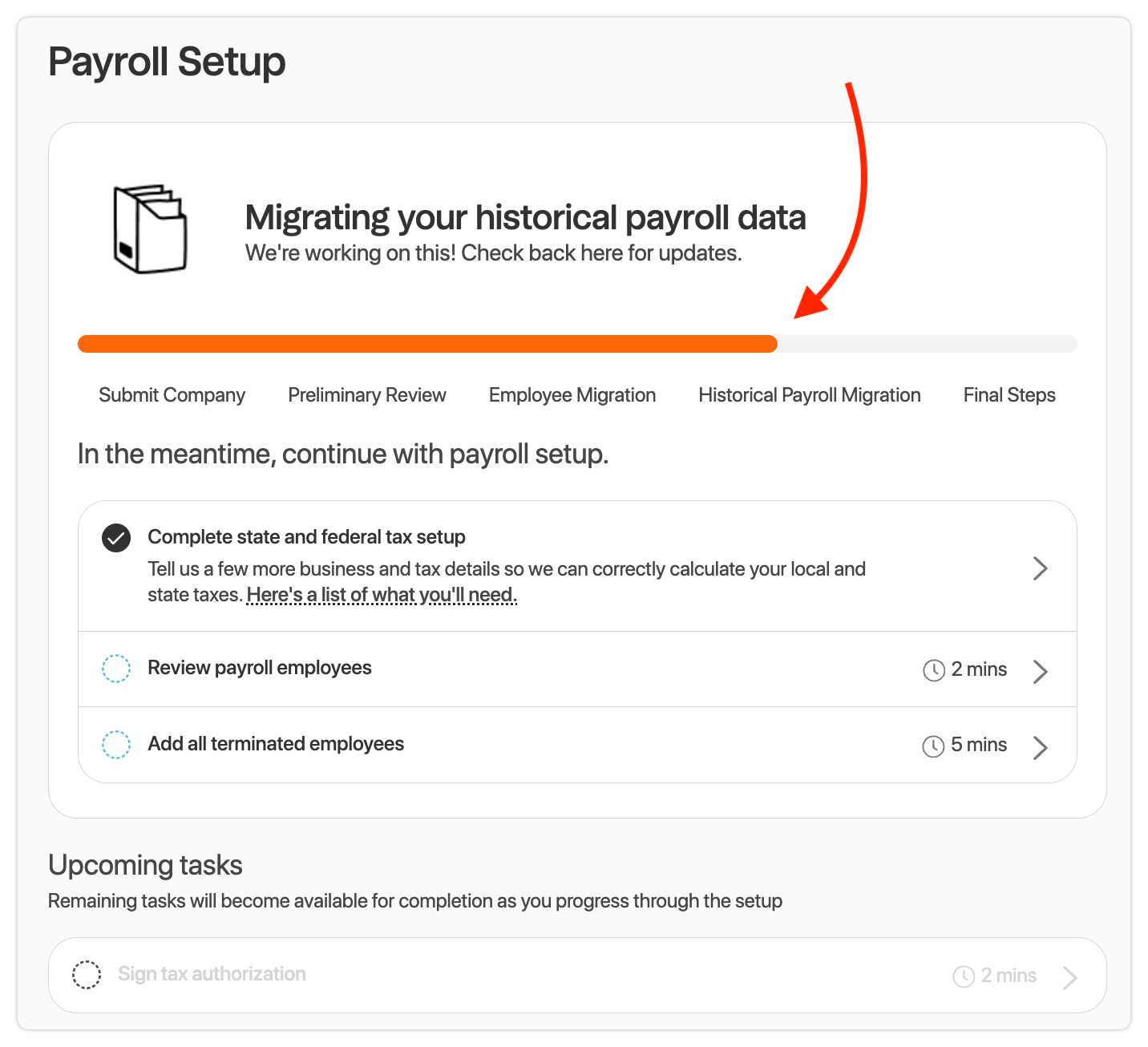Click the clock icon beside 5 mins
Image resolution: width=1148 pixels, height=1047 pixels.
tap(933, 746)
